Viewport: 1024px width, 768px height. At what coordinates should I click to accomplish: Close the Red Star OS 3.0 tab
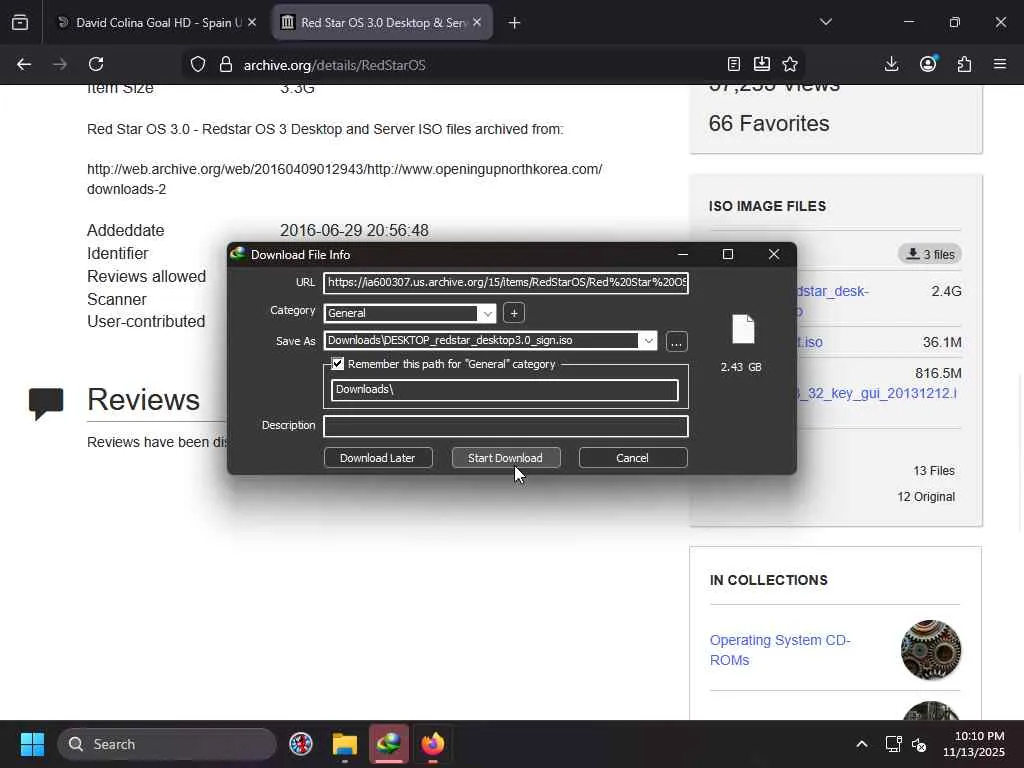click(x=477, y=23)
